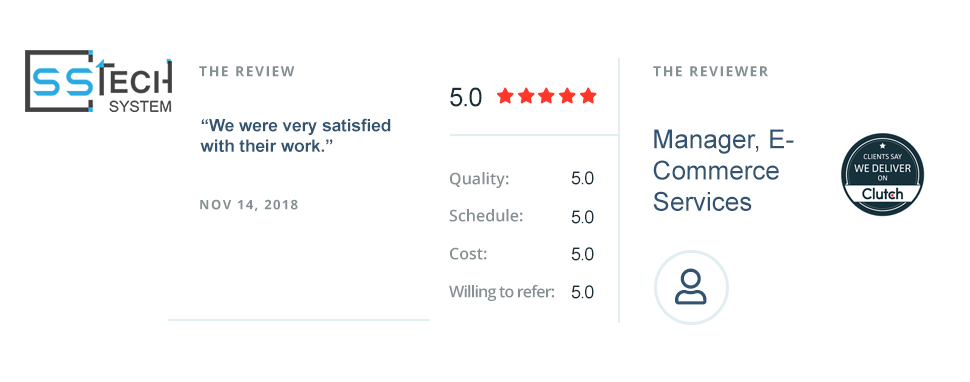Select The Review heading
Viewport: 970px width, 382px height.
247,72
